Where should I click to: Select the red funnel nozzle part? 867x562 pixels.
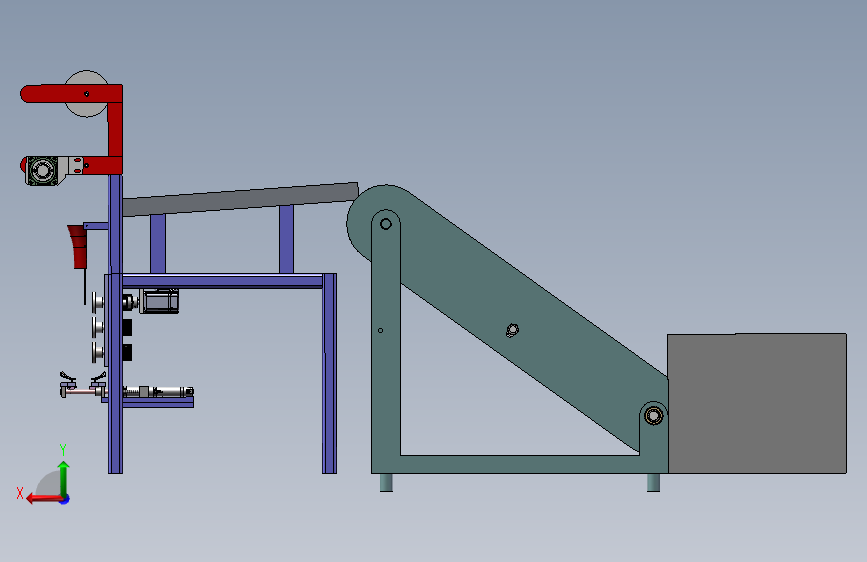pos(78,246)
